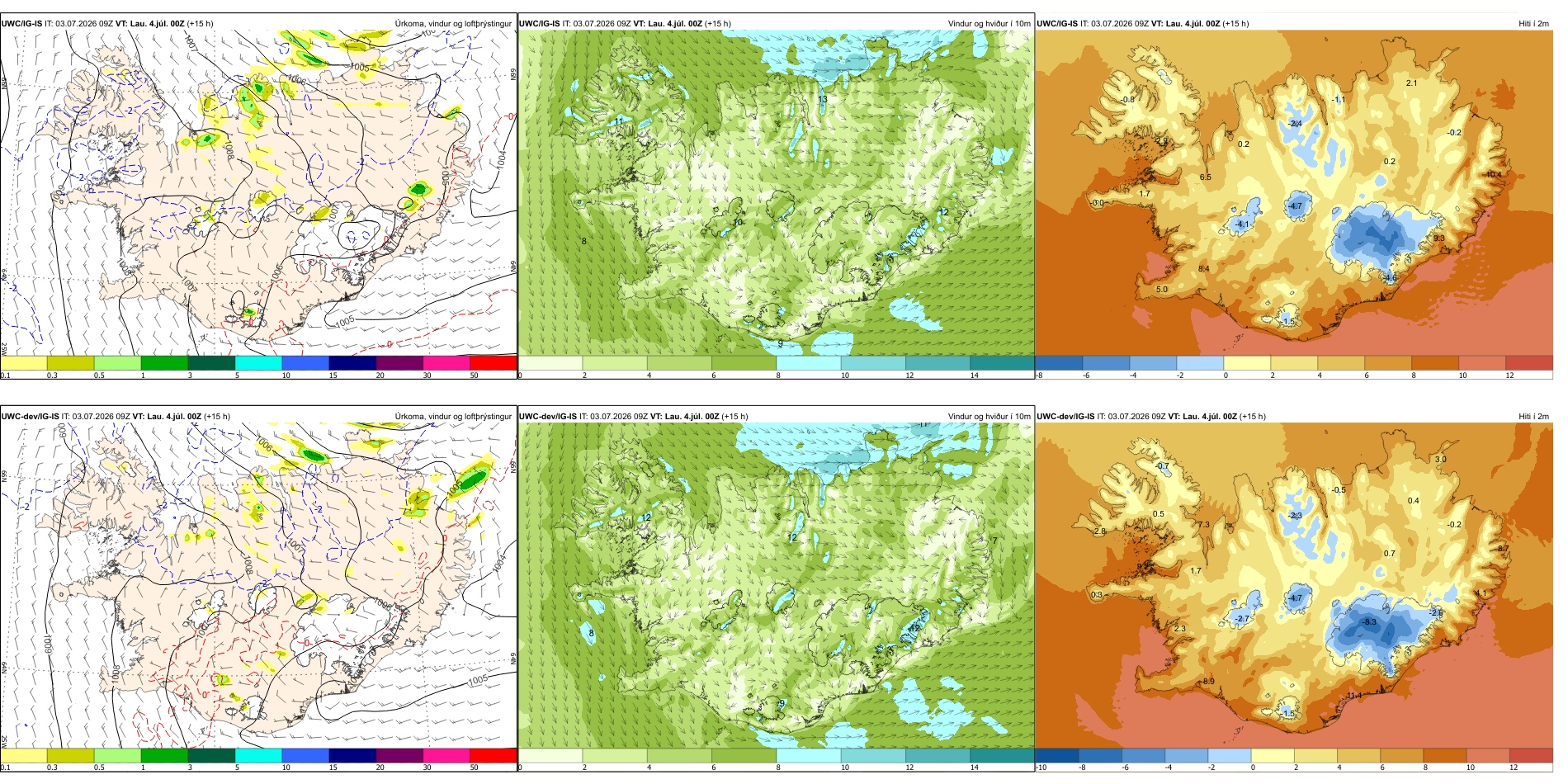Click the 'UWC-dev/IG-IS' header of bottom wind map
1568x784 pixels.
point(548,416)
